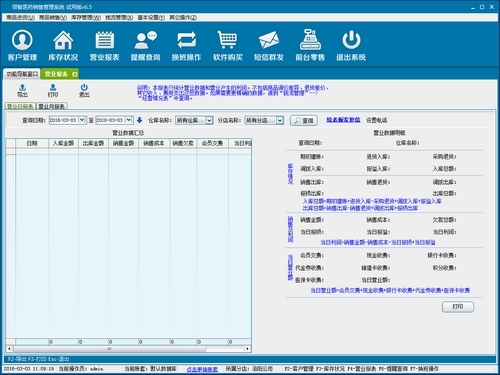Click 打印 button under detail panel

click(x=458, y=307)
